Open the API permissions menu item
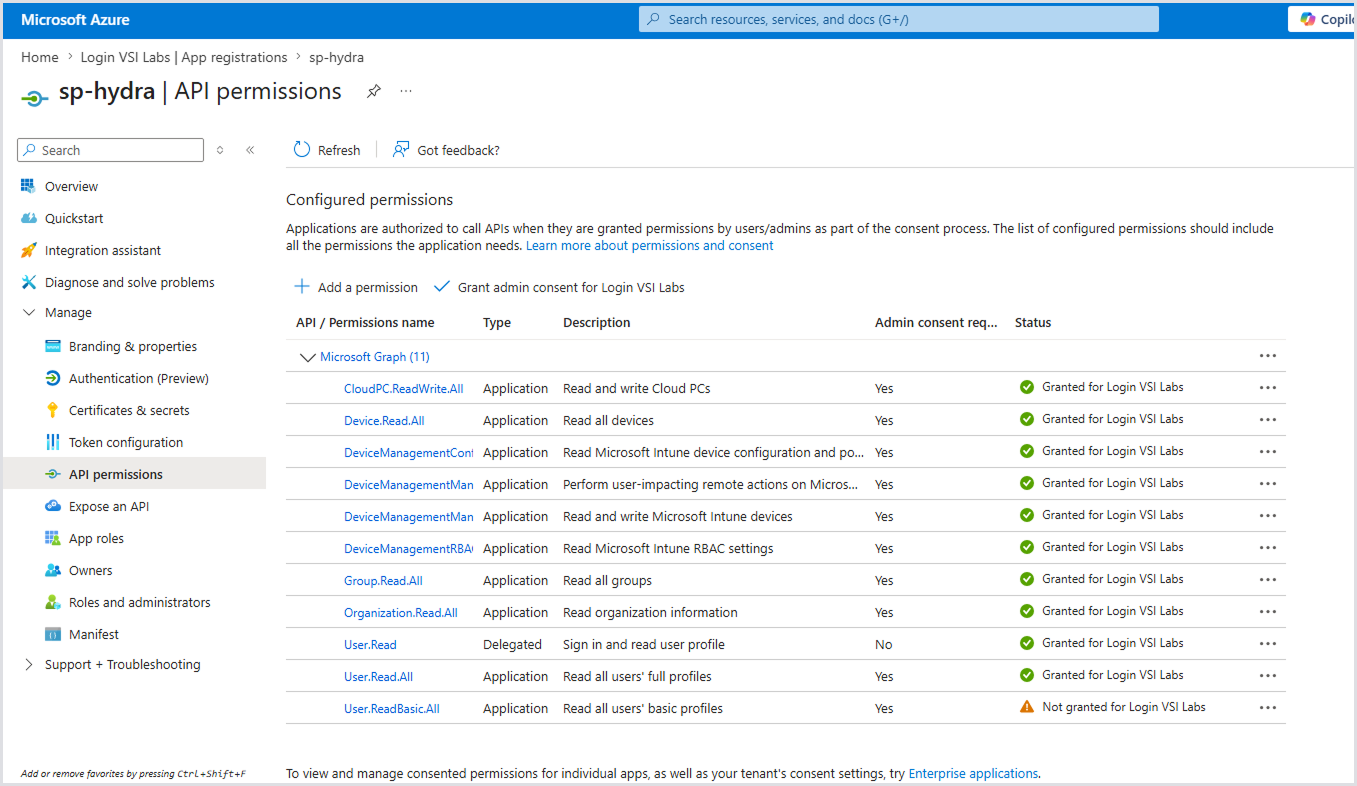 point(135,474)
